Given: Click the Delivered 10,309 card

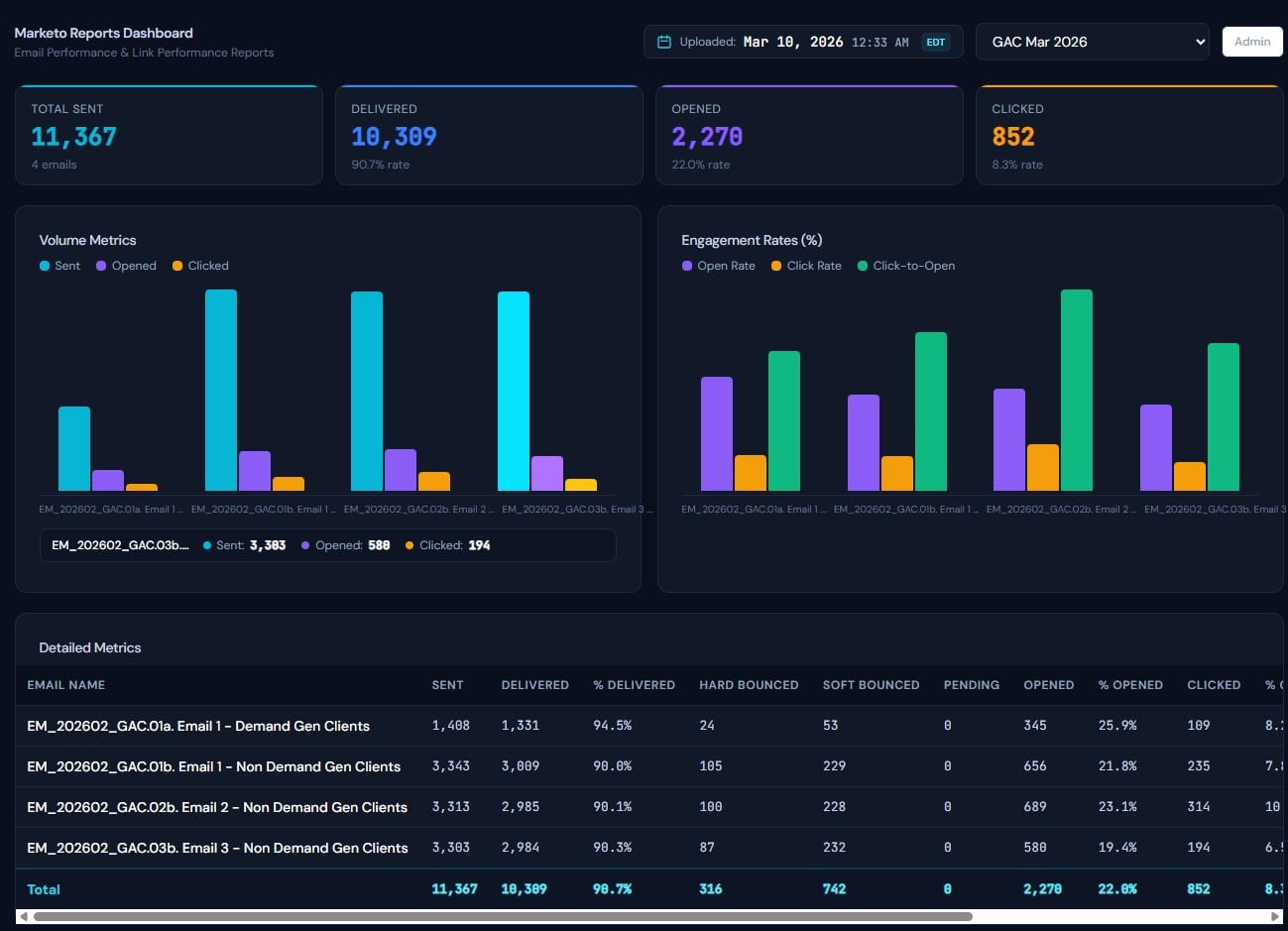Looking at the screenshot, I should (x=489, y=135).
